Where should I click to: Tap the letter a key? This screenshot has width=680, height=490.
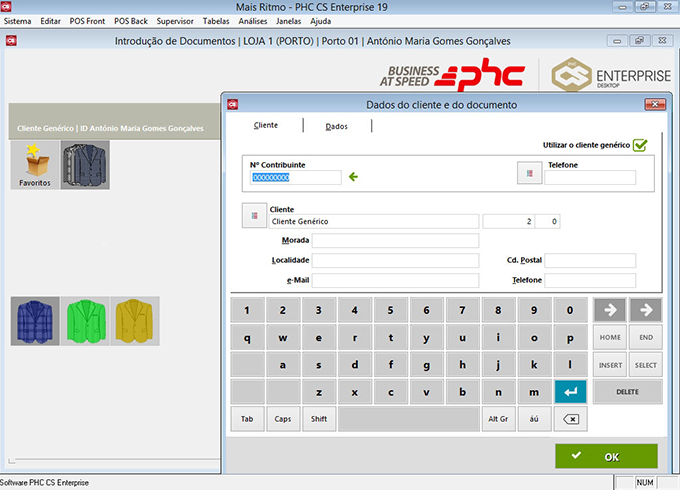[x=283, y=365]
